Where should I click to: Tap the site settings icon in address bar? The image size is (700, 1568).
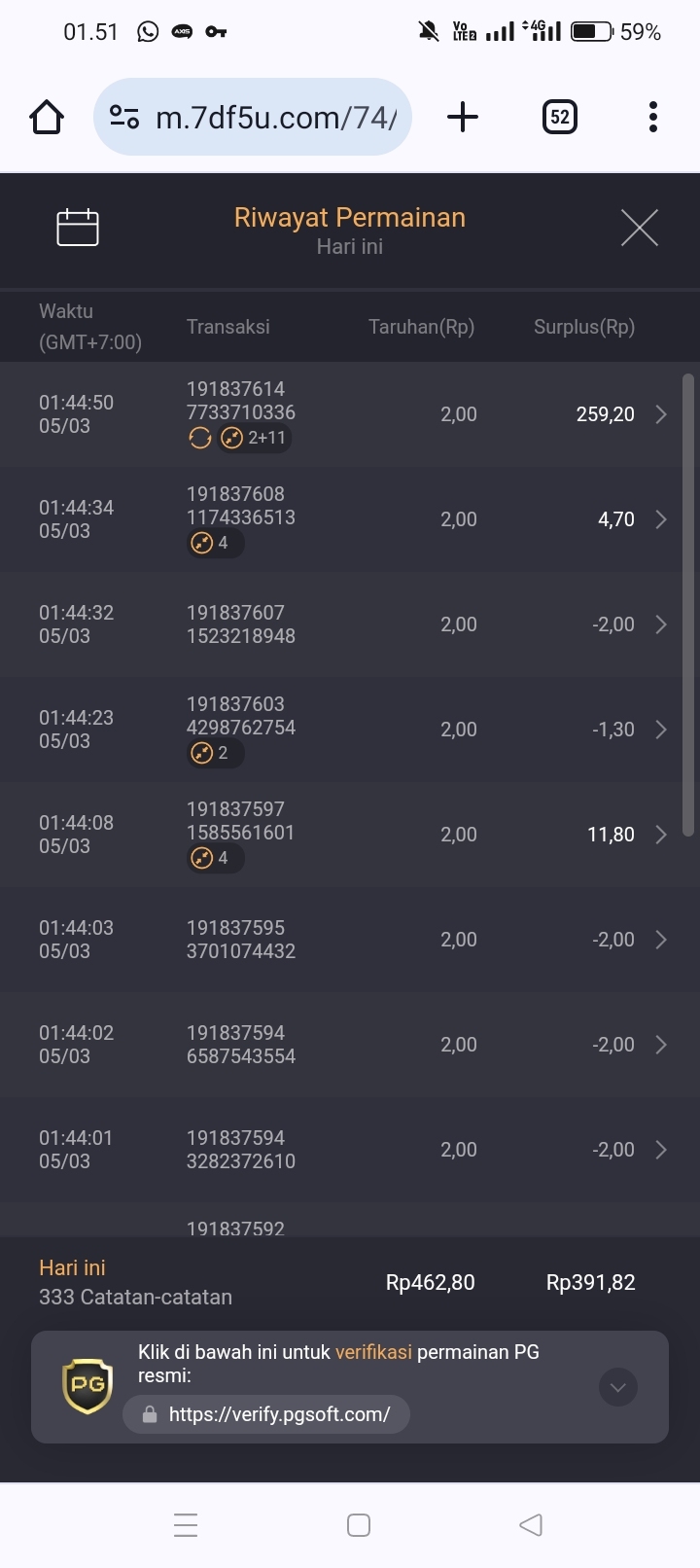coord(124,117)
